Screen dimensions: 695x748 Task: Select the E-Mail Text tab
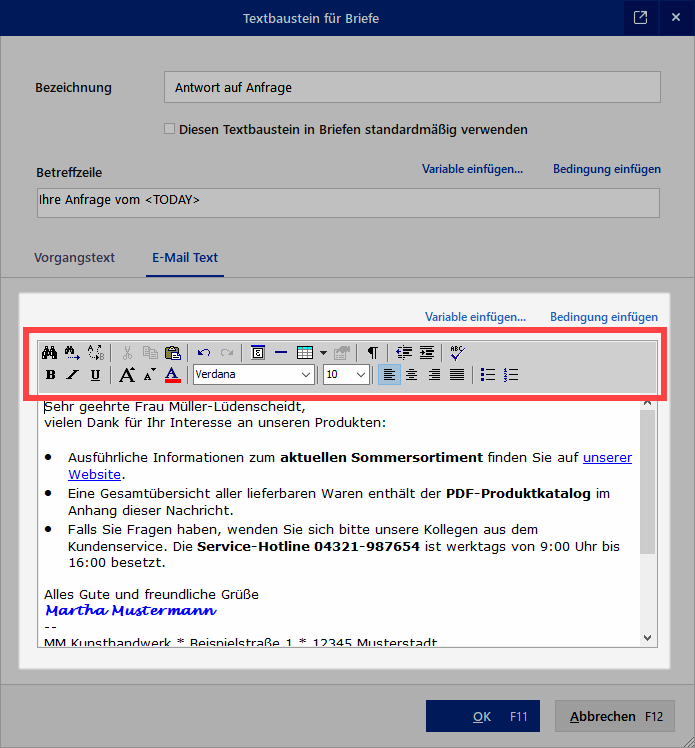185,257
